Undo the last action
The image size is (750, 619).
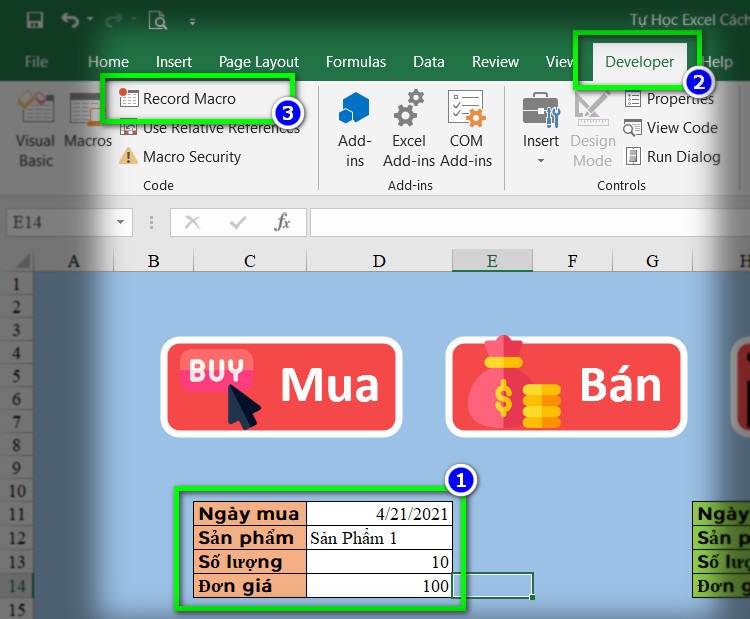(x=70, y=20)
